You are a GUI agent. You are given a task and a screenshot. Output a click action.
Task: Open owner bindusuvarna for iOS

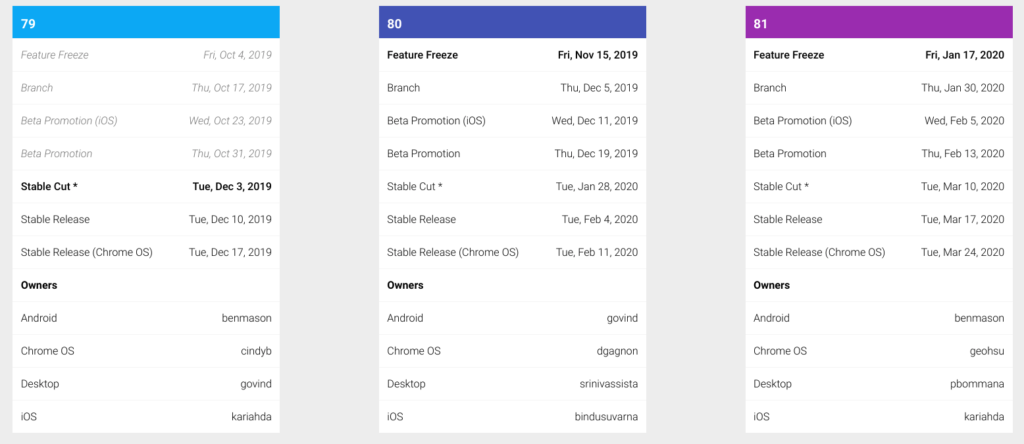pos(606,417)
